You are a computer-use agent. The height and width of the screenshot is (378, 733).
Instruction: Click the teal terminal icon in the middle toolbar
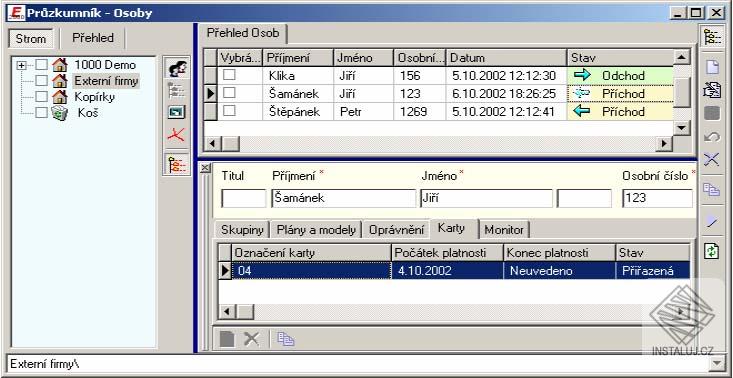(177, 112)
